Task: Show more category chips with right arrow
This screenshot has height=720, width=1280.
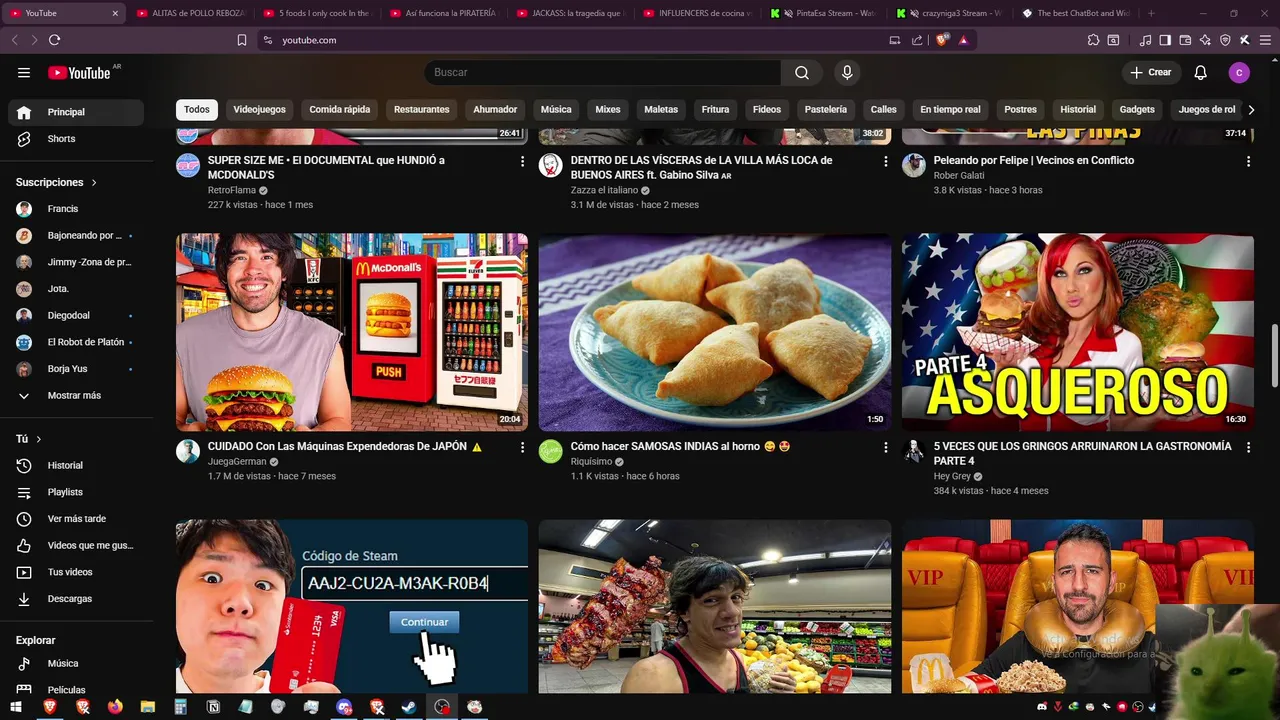Action: coord(1251,110)
